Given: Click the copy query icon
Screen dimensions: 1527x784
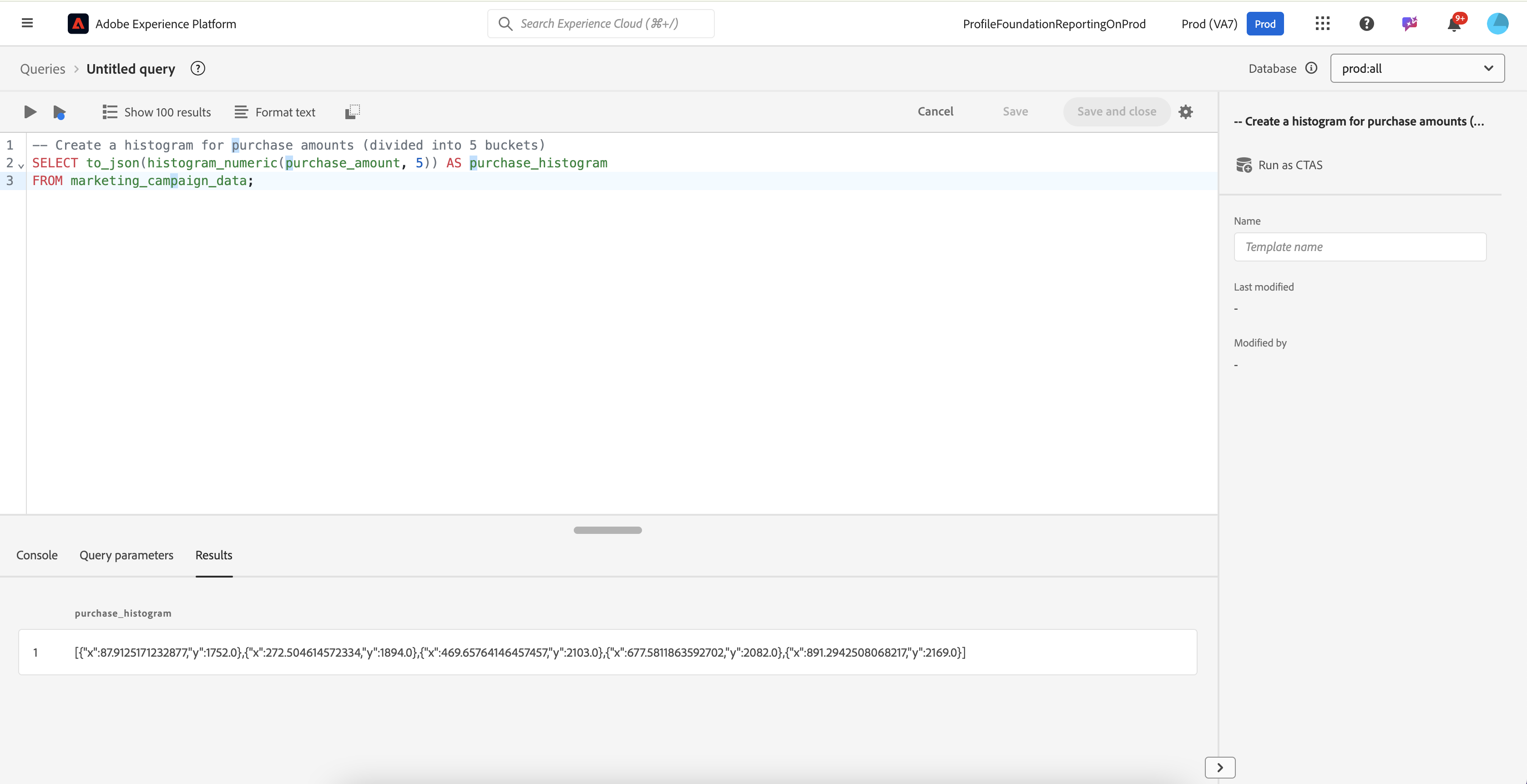Looking at the screenshot, I should click(x=352, y=111).
